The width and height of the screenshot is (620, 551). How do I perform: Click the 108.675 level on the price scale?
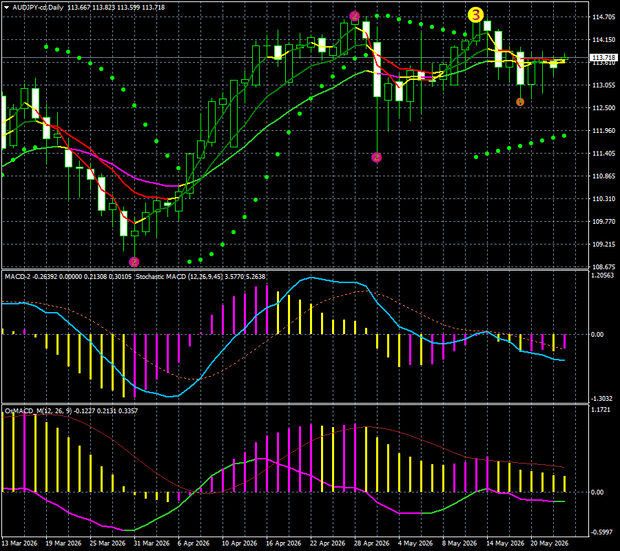tap(603, 267)
